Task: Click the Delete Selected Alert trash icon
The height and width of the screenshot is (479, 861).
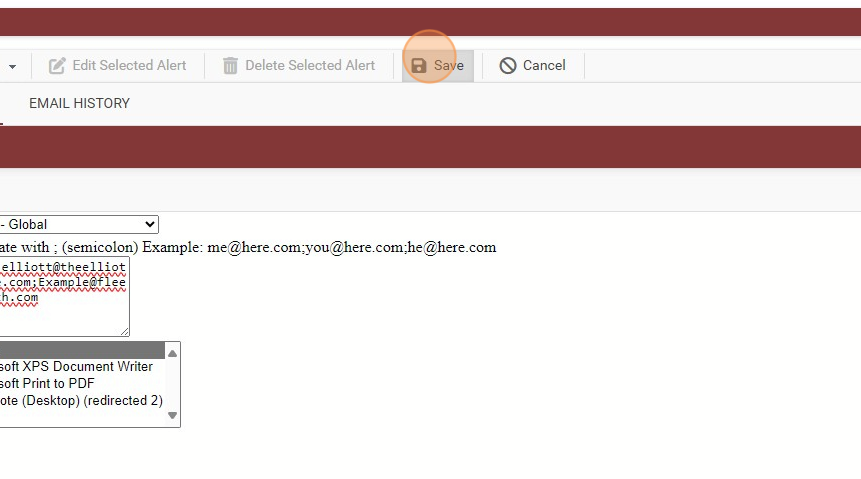Action: pyautogui.click(x=230, y=66)
